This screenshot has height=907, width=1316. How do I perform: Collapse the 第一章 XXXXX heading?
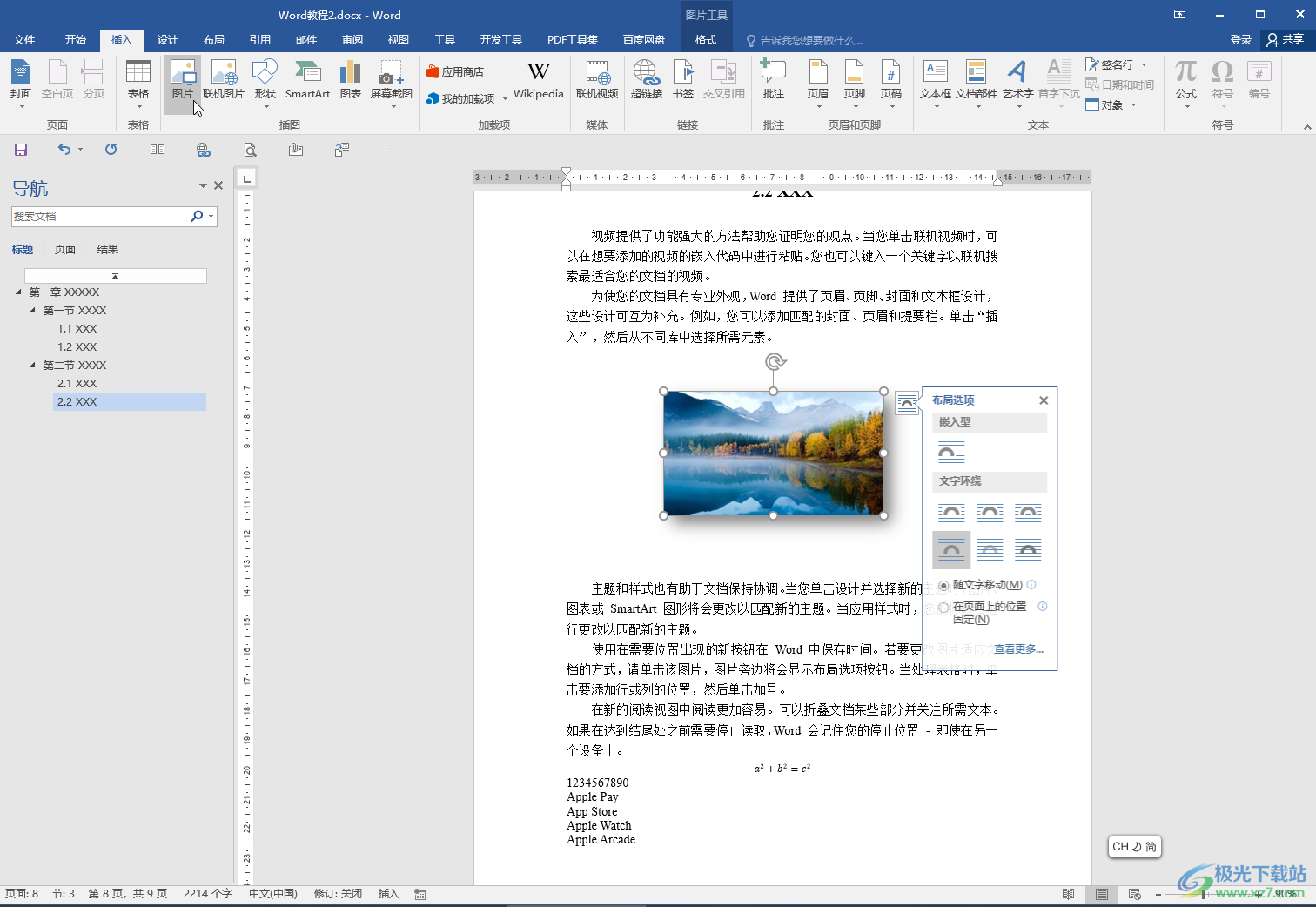(x=19, y=292)
